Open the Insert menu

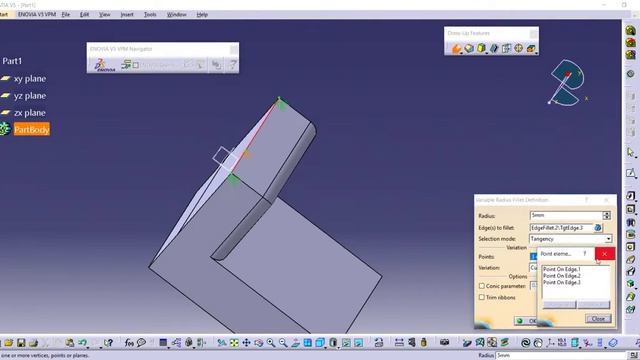pyautogui.click(x=127, y=14)
